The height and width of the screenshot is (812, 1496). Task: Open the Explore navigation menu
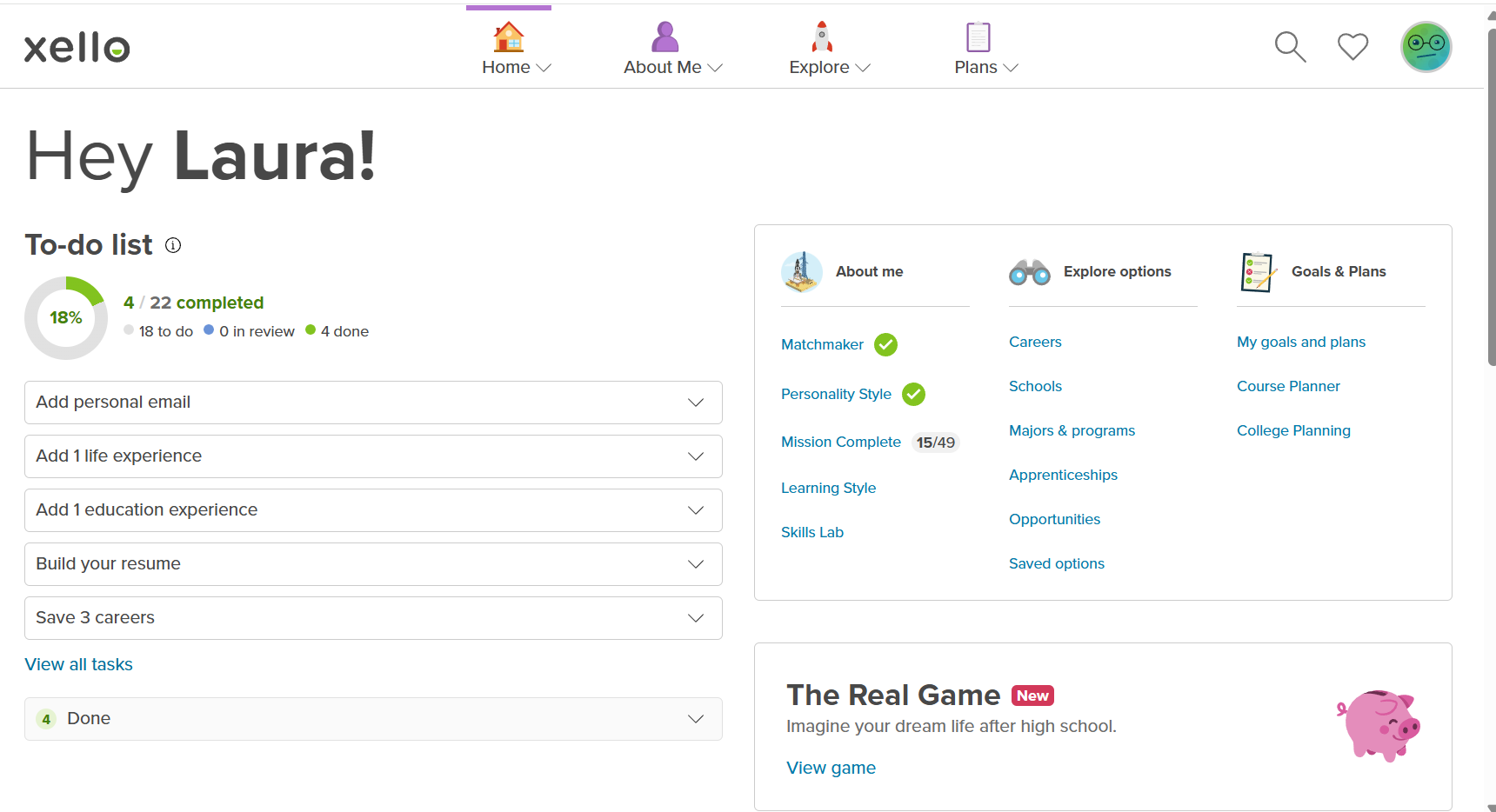829,50
